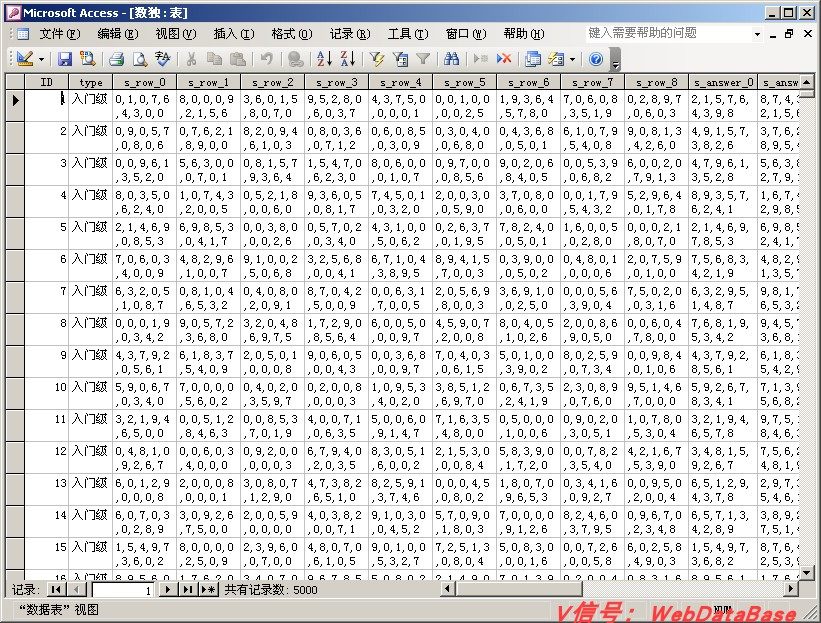Click the new record navigation button
821x623 pixels.
[208, 589]
